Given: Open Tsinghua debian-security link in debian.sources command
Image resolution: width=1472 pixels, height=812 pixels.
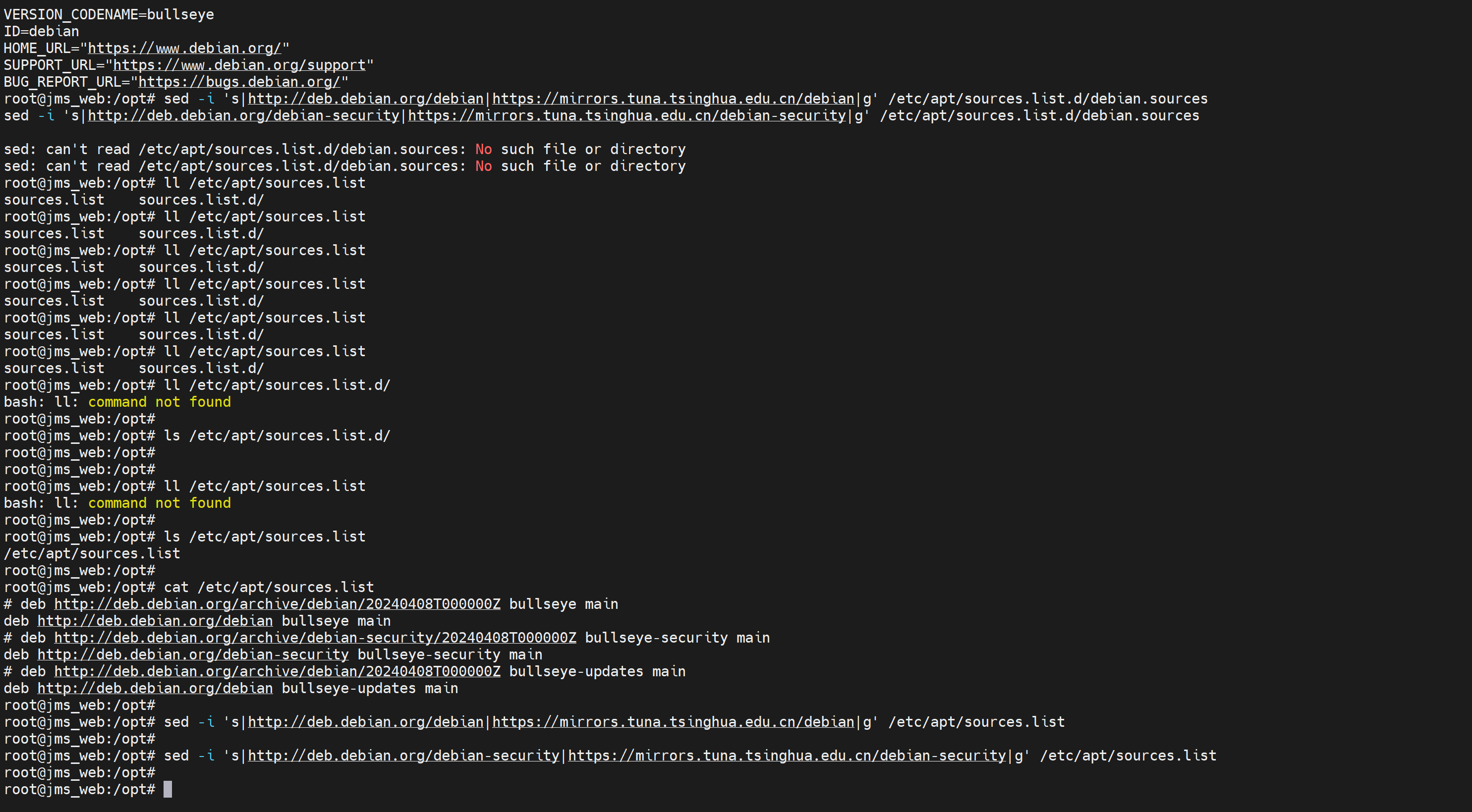Looking at the screenshot, I should (626, 116).
